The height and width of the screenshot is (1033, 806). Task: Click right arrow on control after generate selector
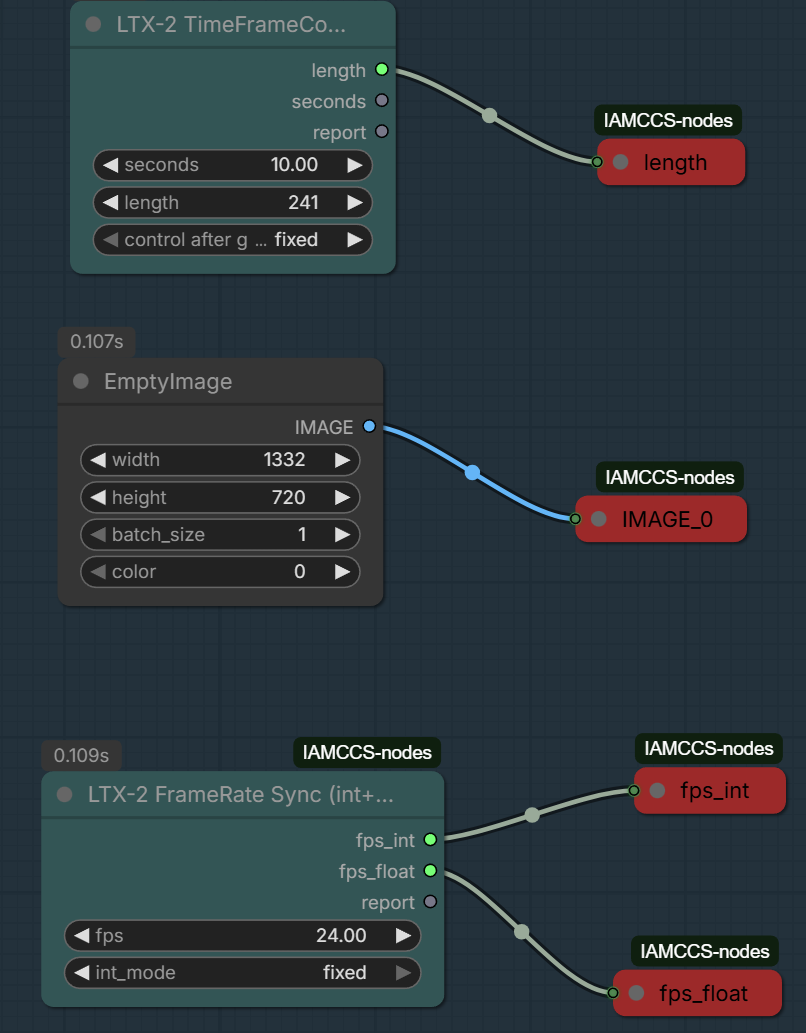354,240
